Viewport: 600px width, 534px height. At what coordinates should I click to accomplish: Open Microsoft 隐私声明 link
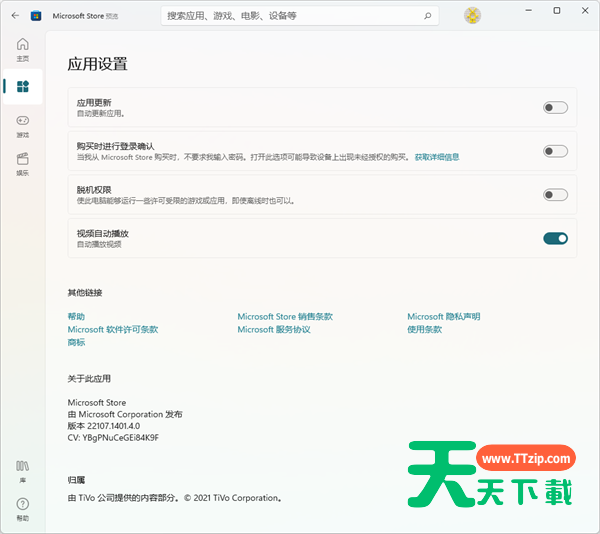443,316
